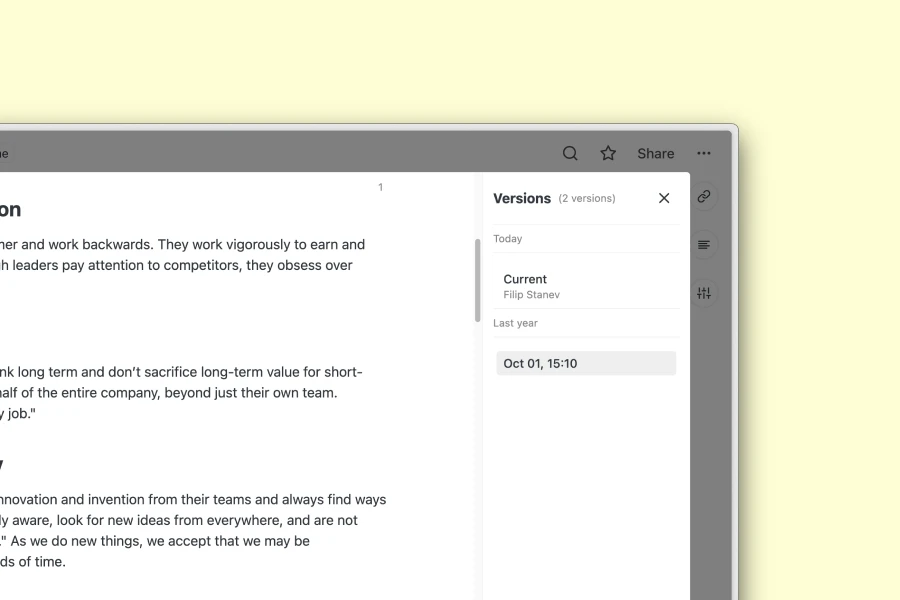This screenshot has width=900, height=600.
Task: Click the copy link icon in the sidebar
Action: 704,196
